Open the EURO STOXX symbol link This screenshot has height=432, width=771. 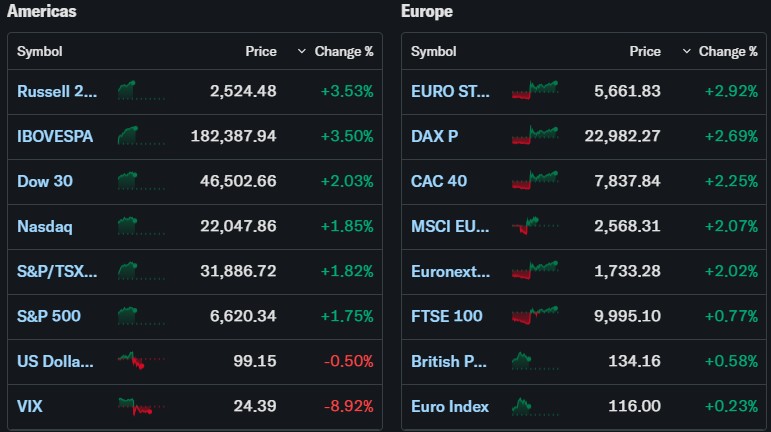(x=451, y=91)
